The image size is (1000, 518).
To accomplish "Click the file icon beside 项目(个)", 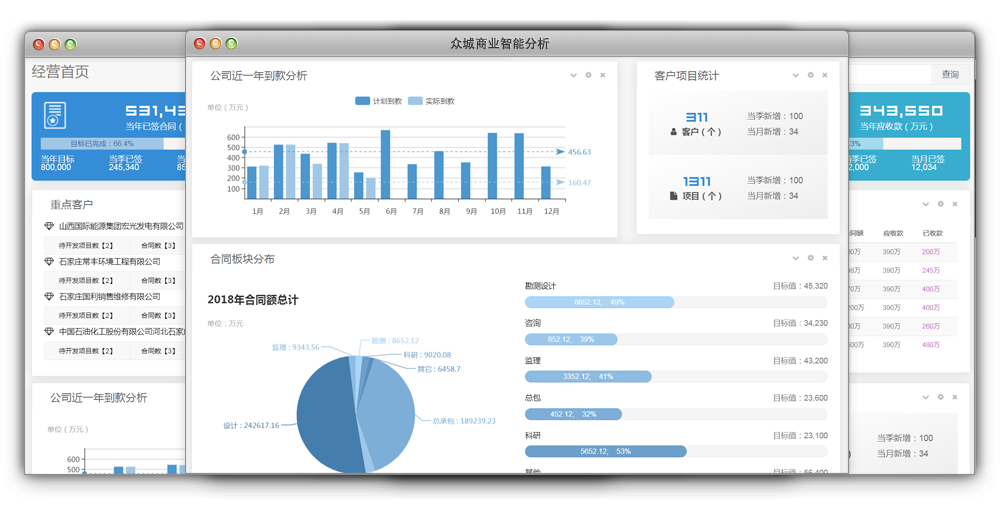I will click(x=674, y=196).
